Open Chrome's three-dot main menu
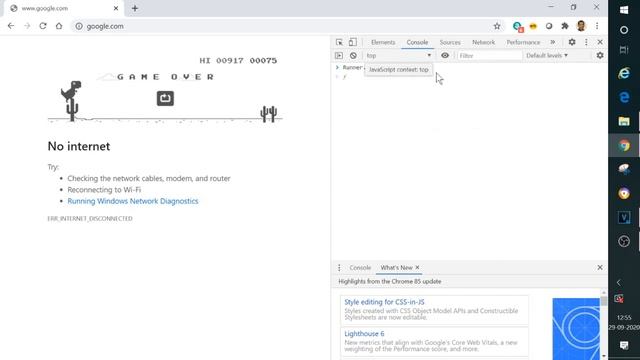Image resolution: width=640 pixels, height=360 pixels. (x=597, y=26)
